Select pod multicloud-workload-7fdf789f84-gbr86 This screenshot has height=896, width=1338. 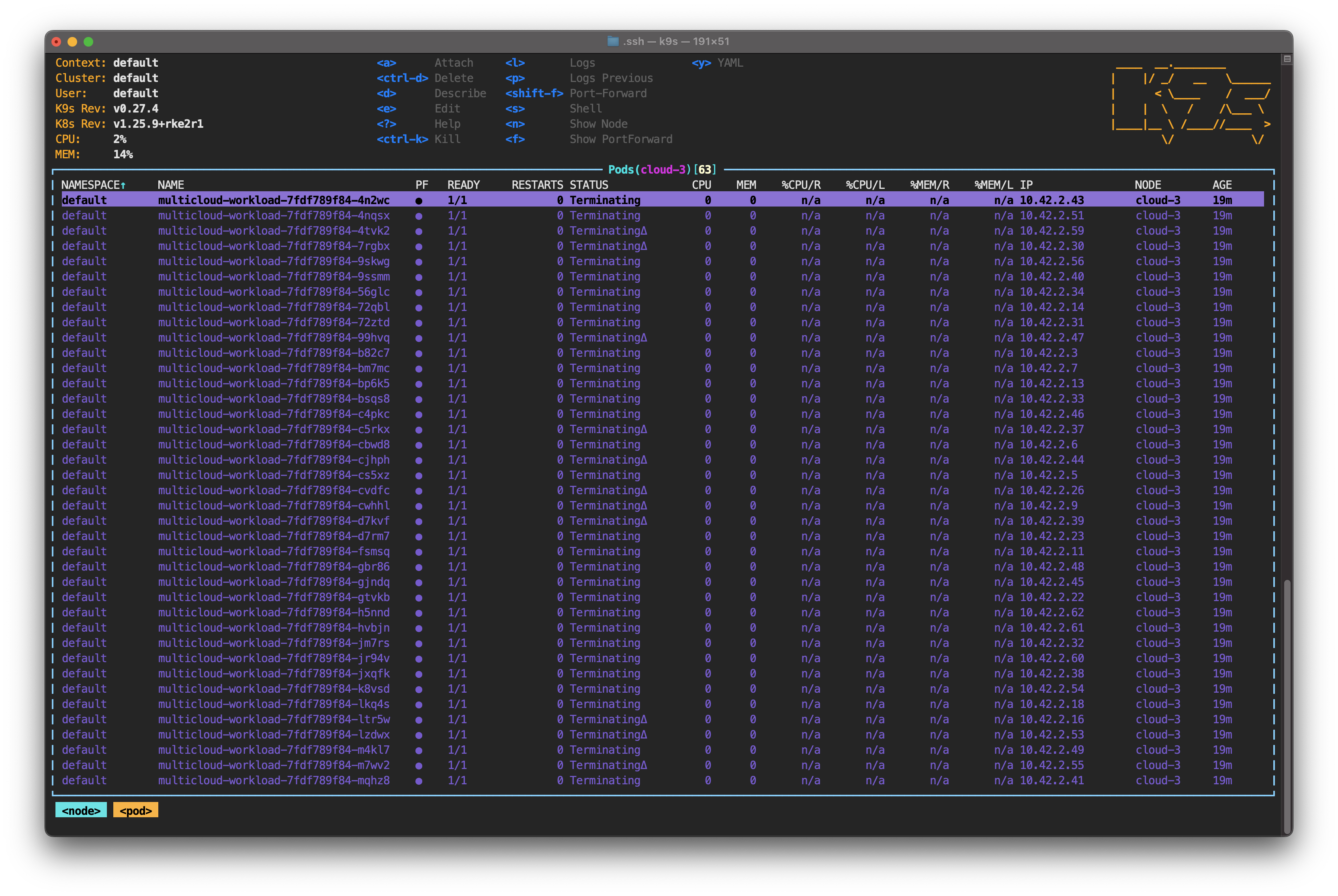click(663, 567)
